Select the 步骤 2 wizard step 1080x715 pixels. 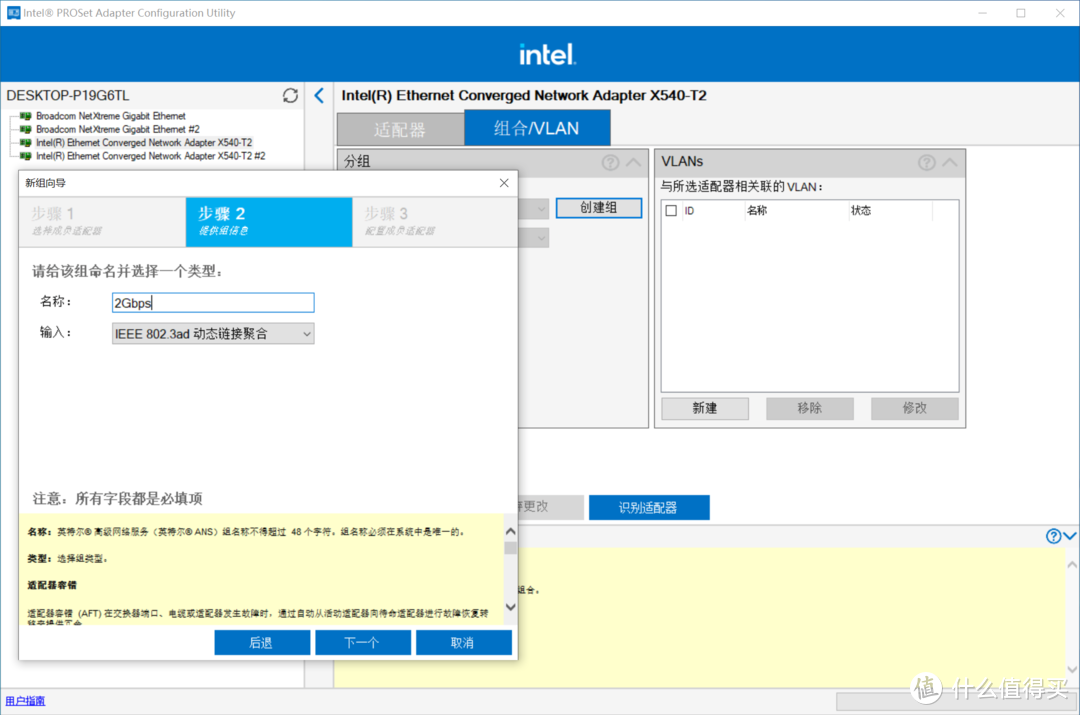click(268, 222)
